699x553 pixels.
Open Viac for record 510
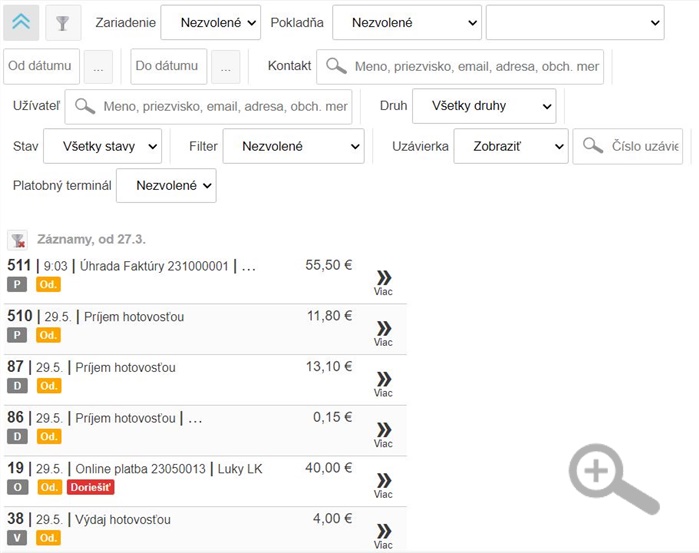click(x=383, y=334)
